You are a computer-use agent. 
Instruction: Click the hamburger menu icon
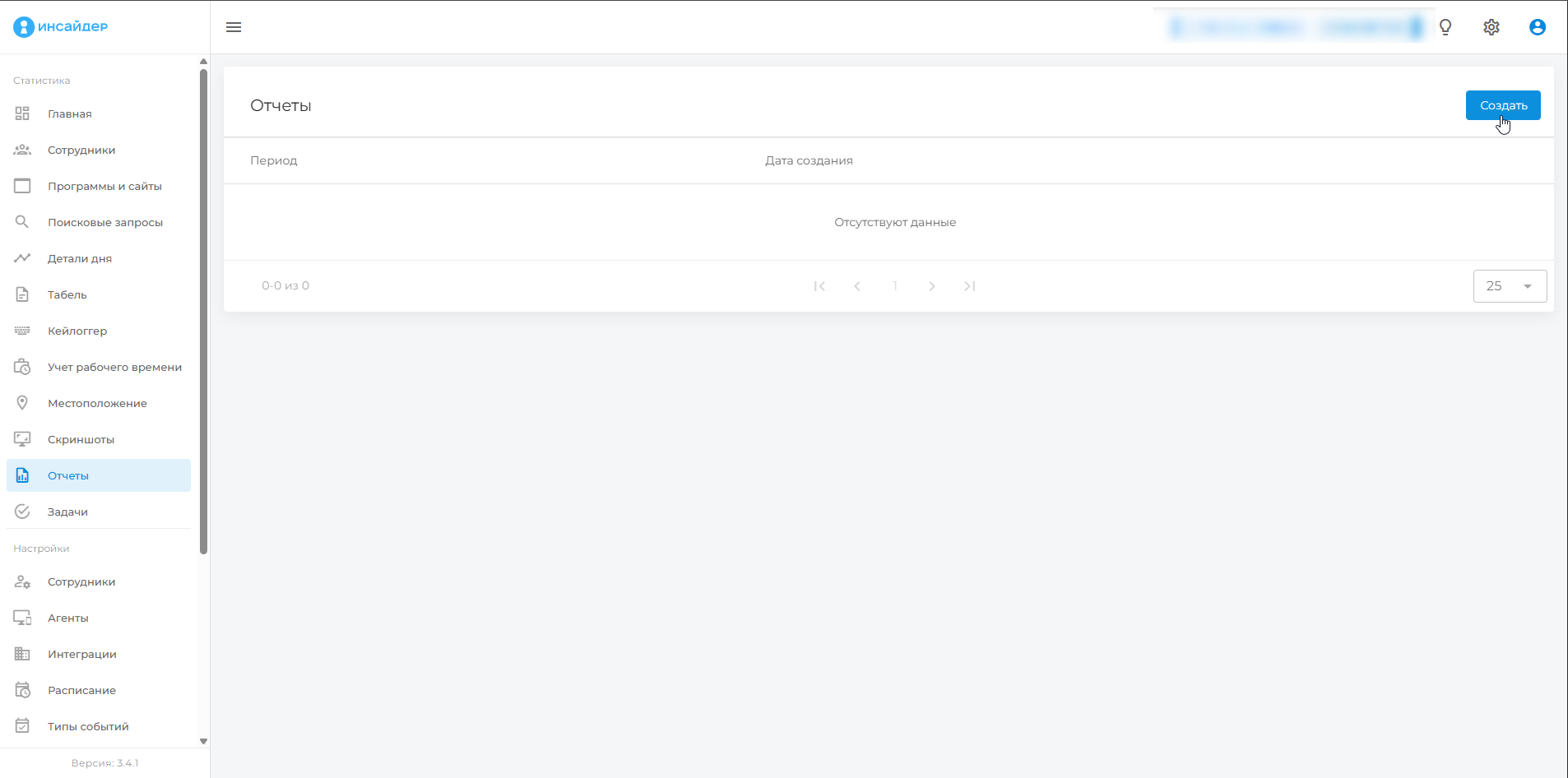point(234,27)
